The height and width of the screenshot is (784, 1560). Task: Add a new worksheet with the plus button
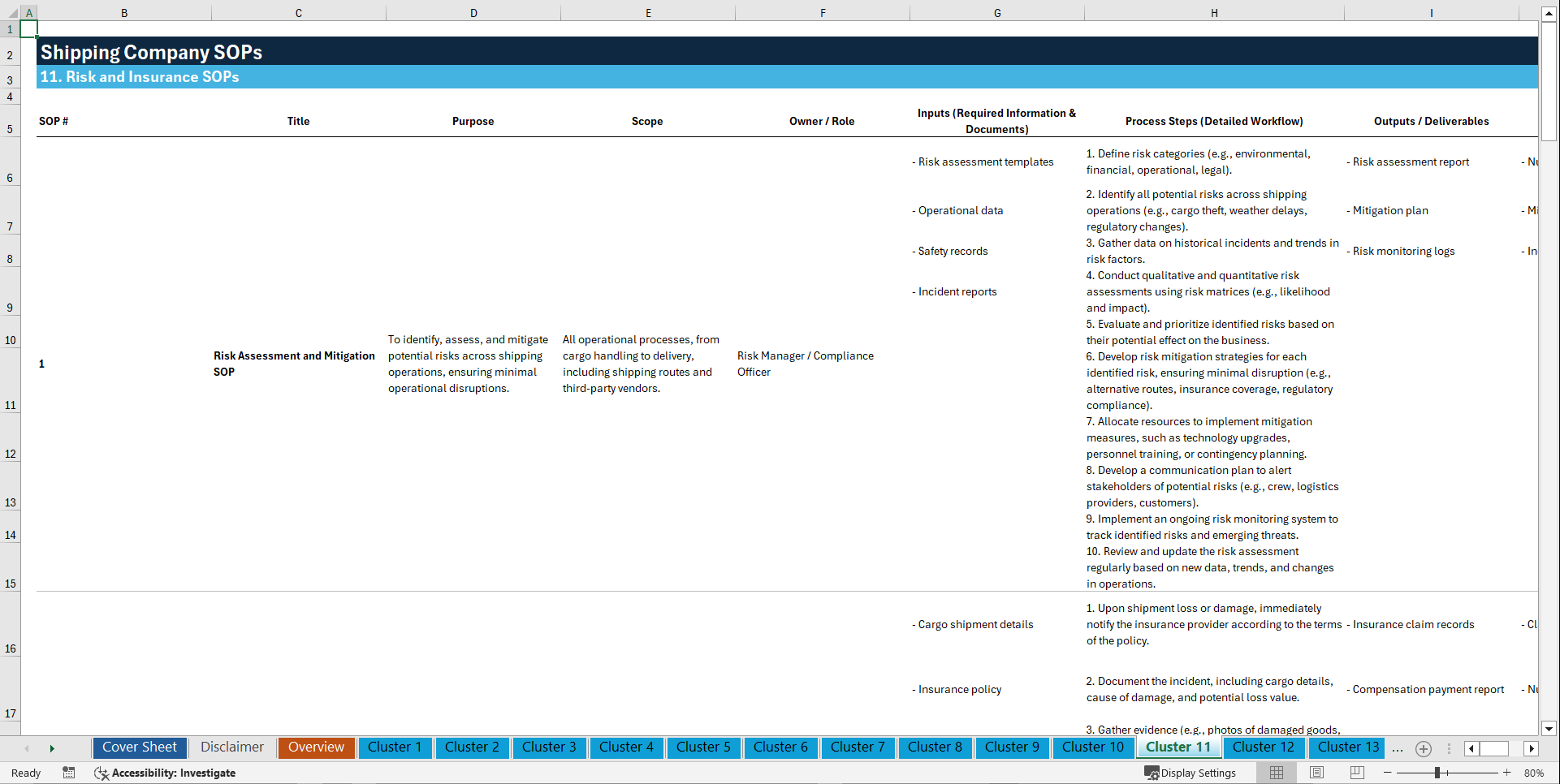point(1423,748)
